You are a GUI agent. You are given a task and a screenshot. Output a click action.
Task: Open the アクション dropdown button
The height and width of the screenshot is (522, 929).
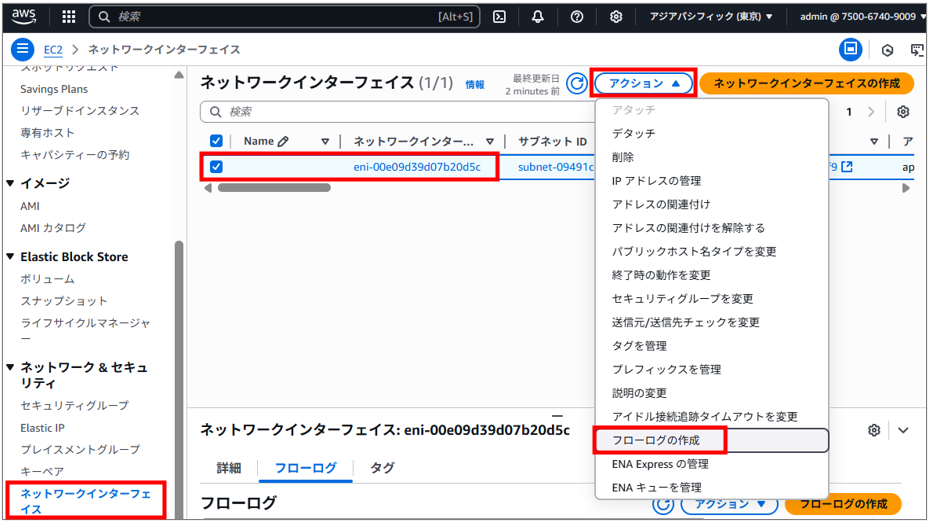tap(643, 84)
